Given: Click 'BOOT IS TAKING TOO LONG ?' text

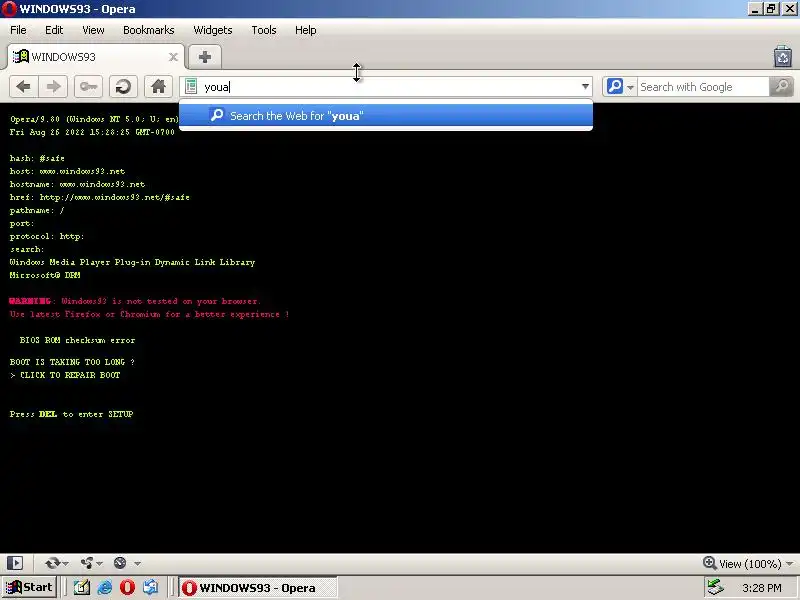Looking at the screenshot, I should coord(72,362).
